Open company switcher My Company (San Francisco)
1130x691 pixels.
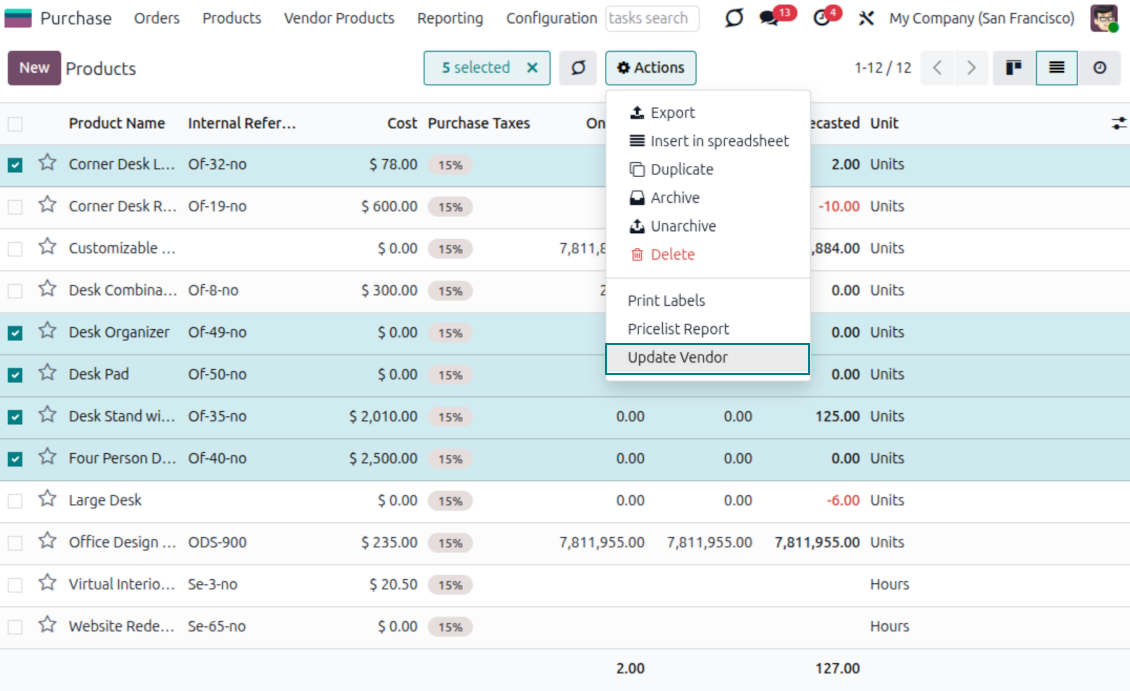[x=981, y=18]
